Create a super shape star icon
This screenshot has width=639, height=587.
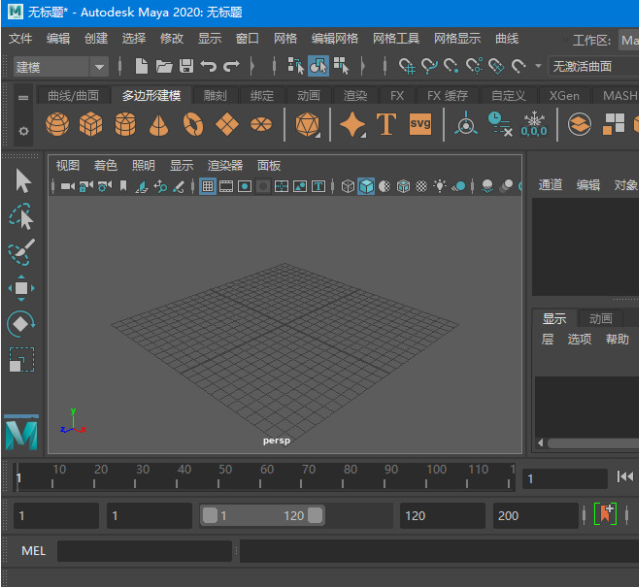click(x=353, y=124)
